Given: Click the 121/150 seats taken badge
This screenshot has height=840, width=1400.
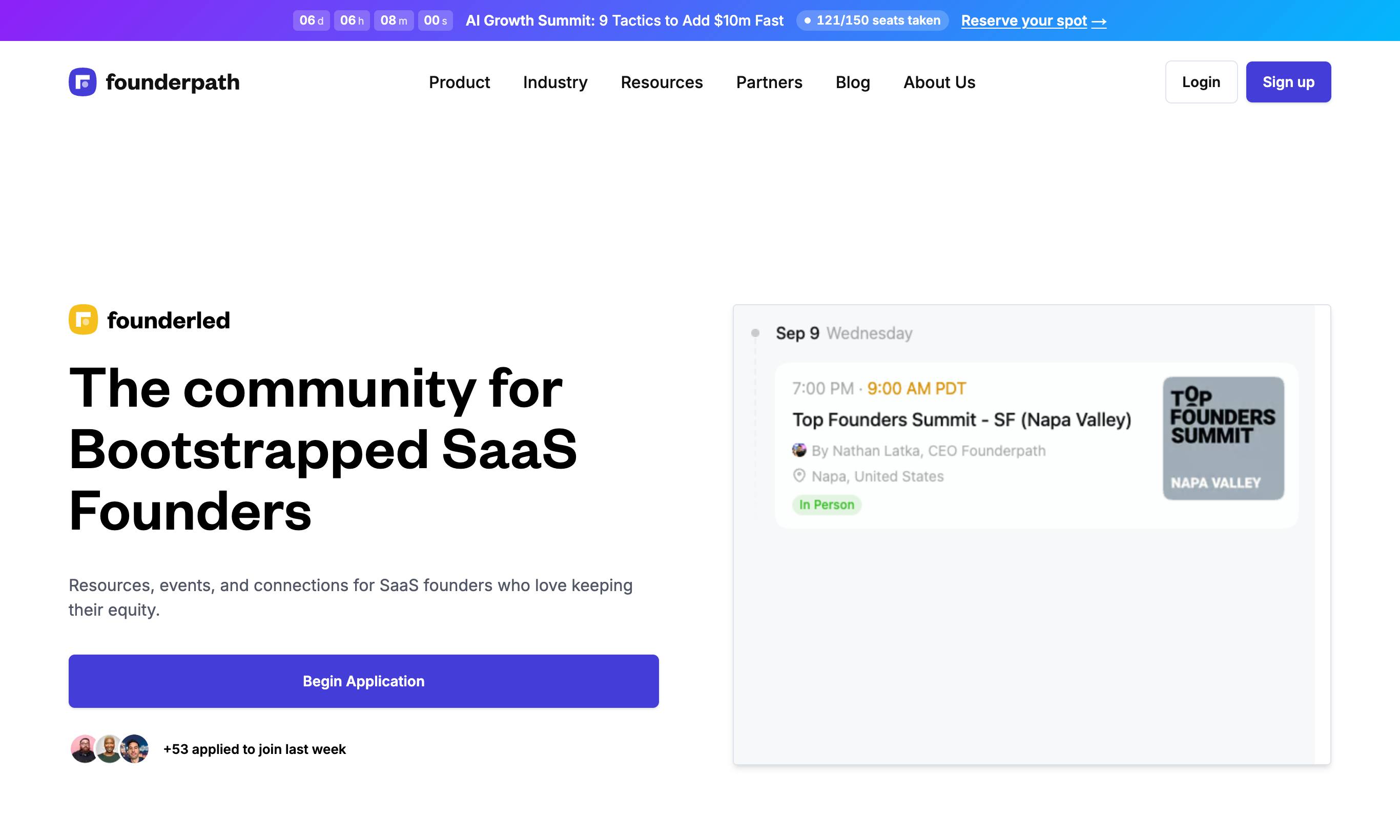Looking at the screenshot, I should tap(872, 20).
